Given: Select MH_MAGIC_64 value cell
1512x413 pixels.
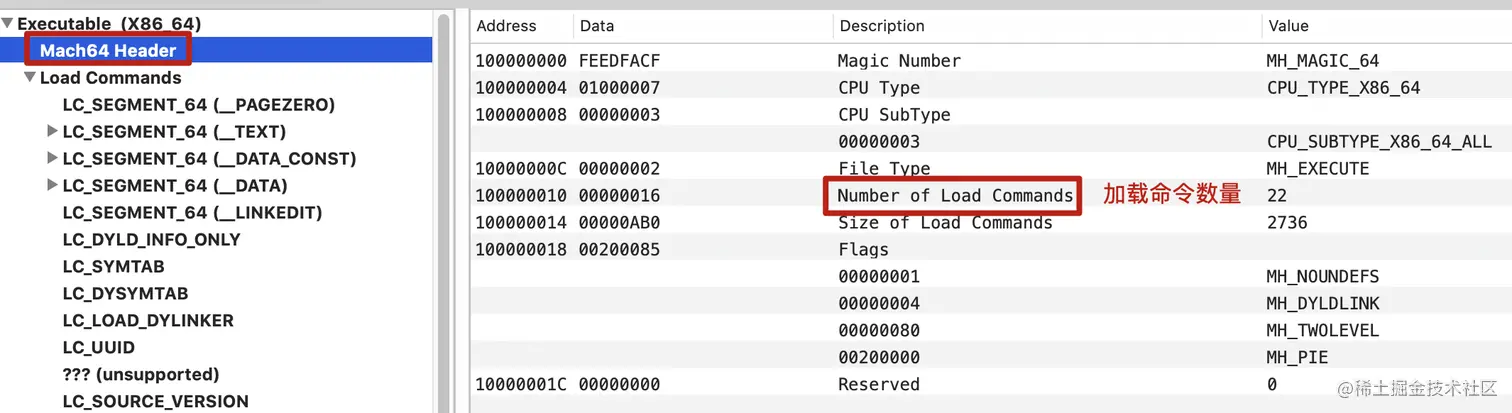Looking at the screenshot, I should (x=1322, y=60).
